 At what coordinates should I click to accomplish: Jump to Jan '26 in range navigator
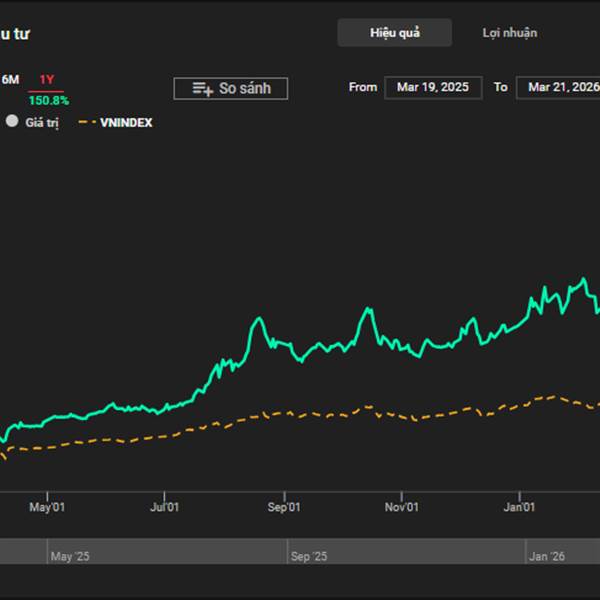coord(547,556)
